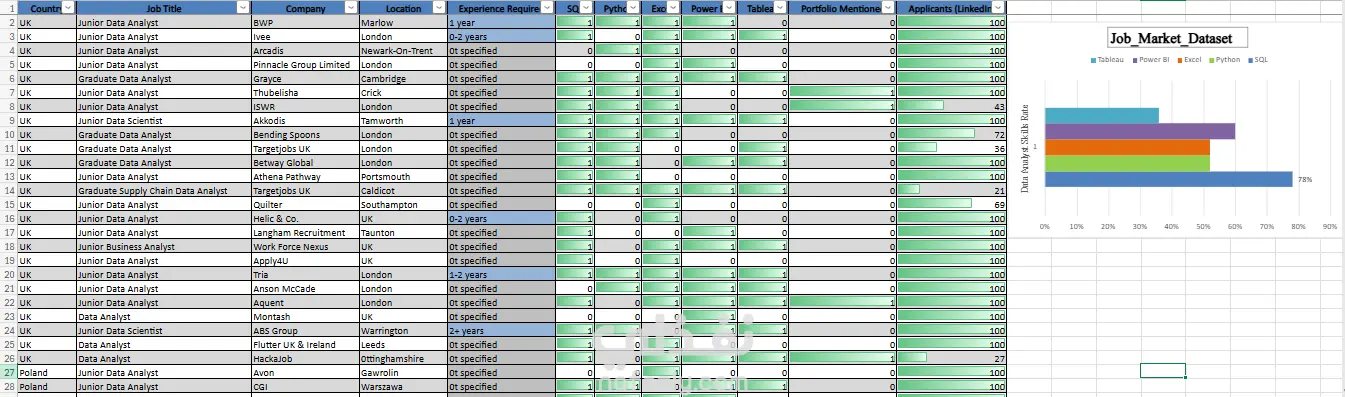Screen dimensions: 1345x397
Task: Select the Warszawa location cell
Action: pos(403,386)
